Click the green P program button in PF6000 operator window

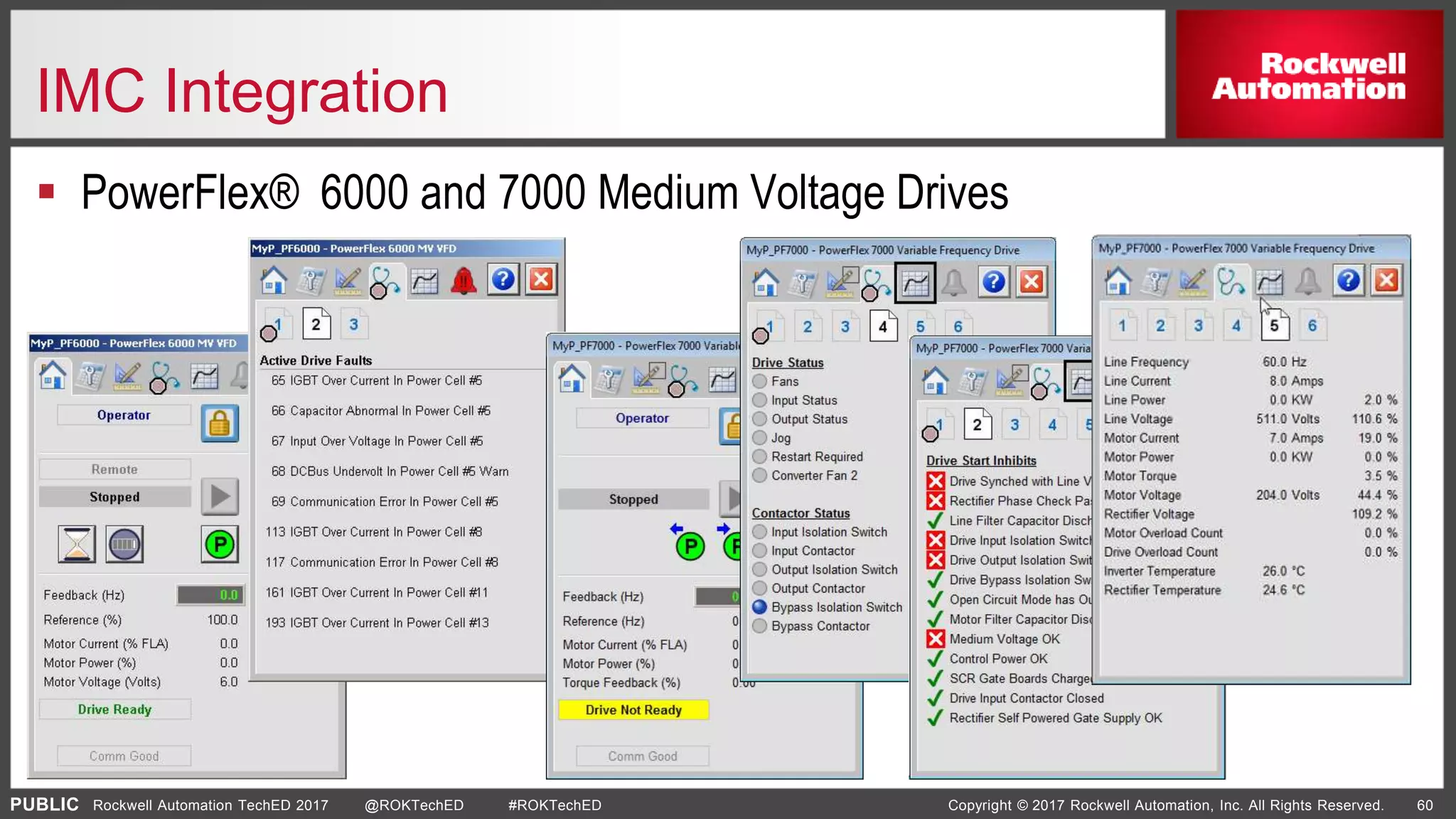click(x=220, y=545)
